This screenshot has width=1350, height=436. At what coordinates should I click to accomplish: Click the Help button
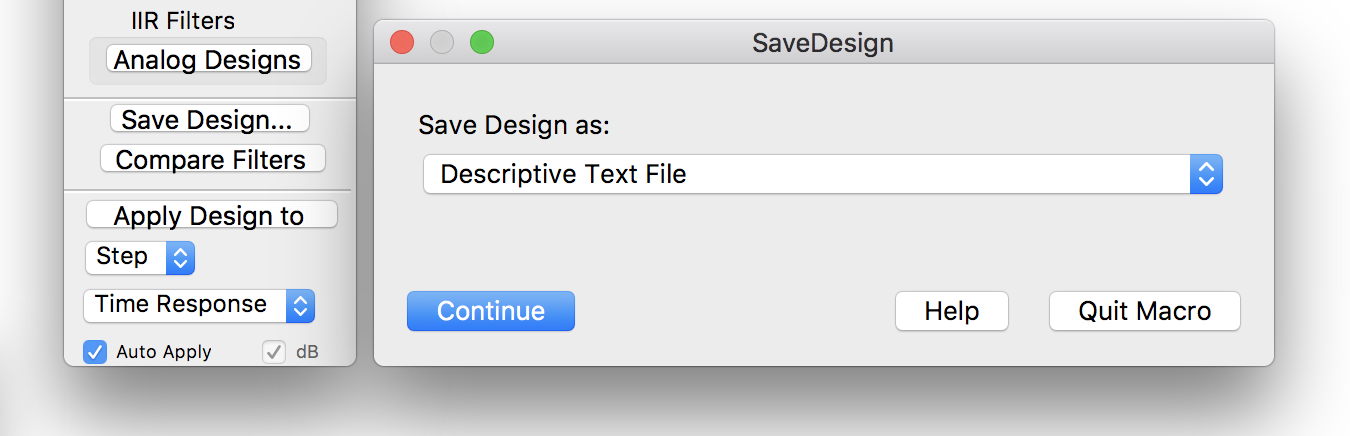tap(951, 311)
